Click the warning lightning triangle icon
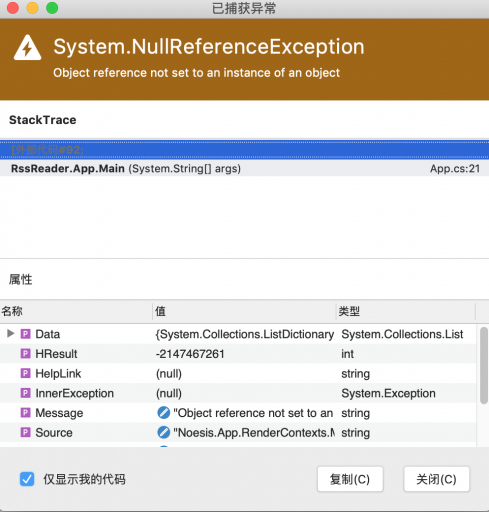Screen dimensions: 489x512 pyautogui.click(x=28, y=48)
